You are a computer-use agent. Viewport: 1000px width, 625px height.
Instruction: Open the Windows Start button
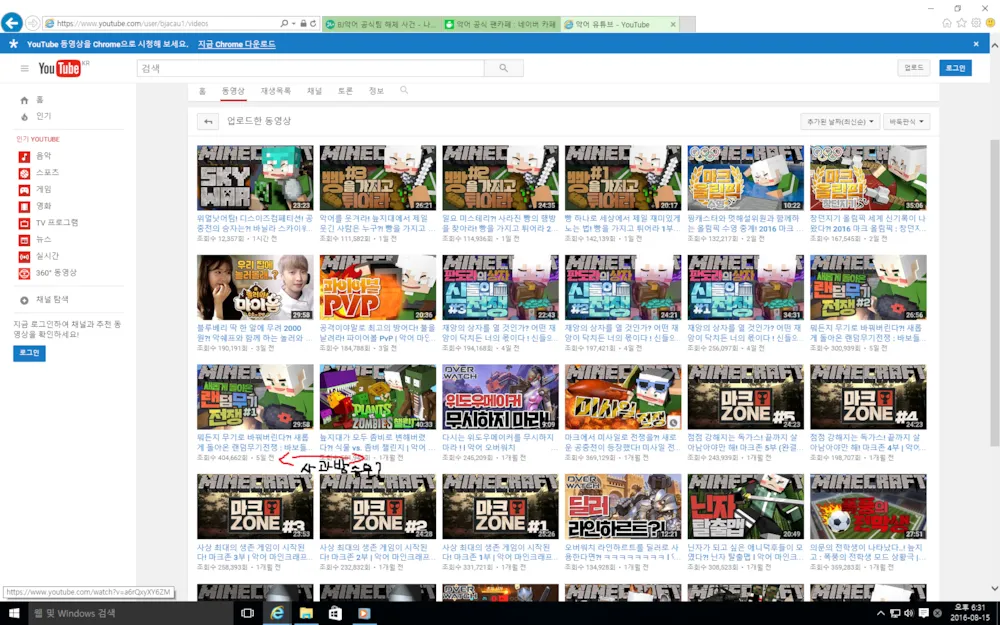click(x=14, y=613)
